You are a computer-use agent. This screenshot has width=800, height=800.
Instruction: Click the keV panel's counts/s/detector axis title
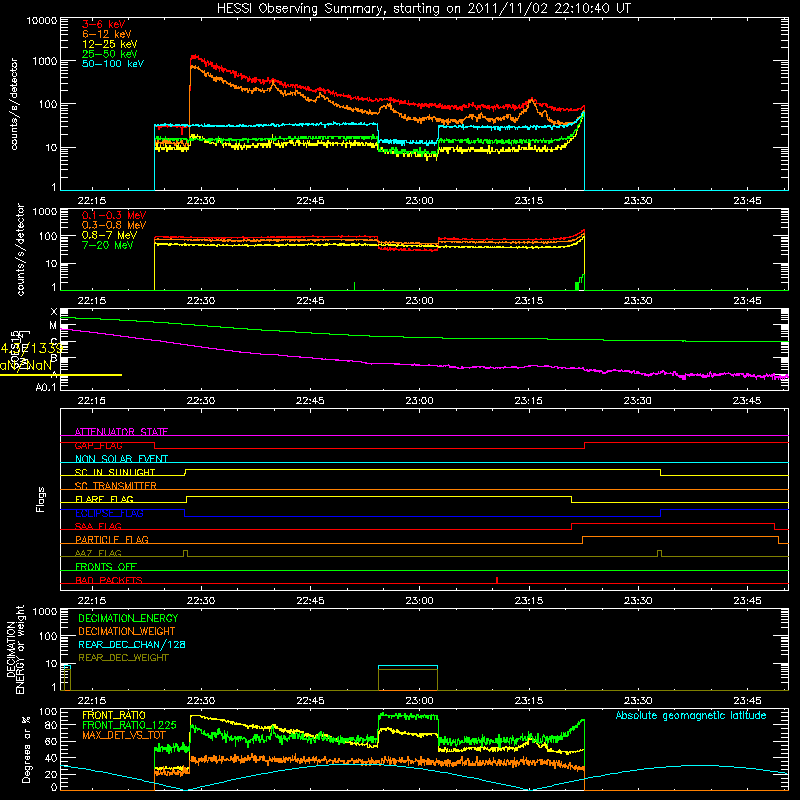coord(13,104)
